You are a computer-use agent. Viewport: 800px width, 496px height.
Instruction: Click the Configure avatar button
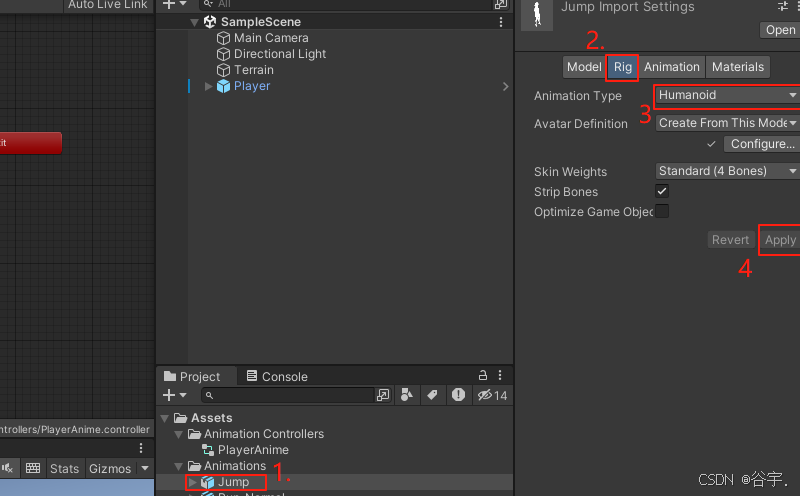coord(762,144)
